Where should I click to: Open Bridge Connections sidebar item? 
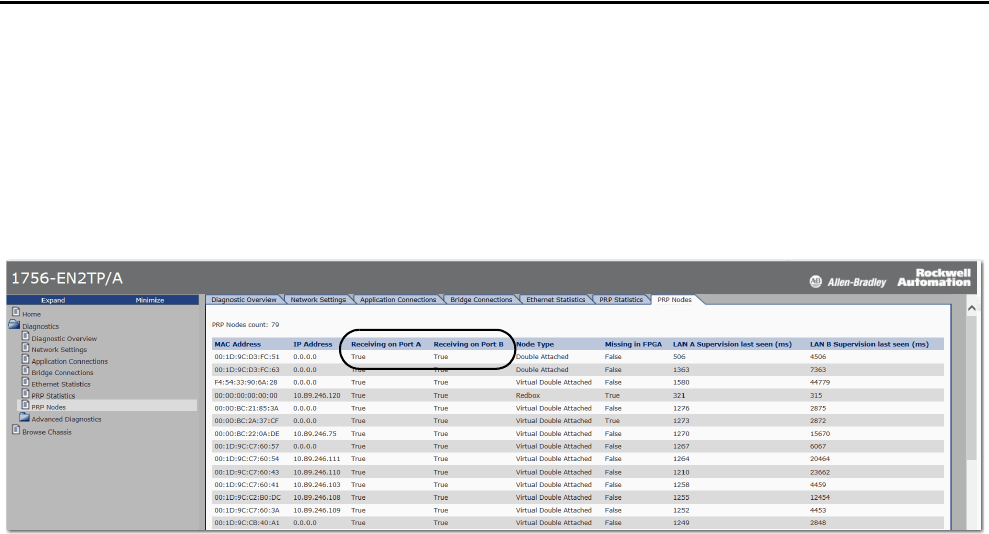pos(62,373)
